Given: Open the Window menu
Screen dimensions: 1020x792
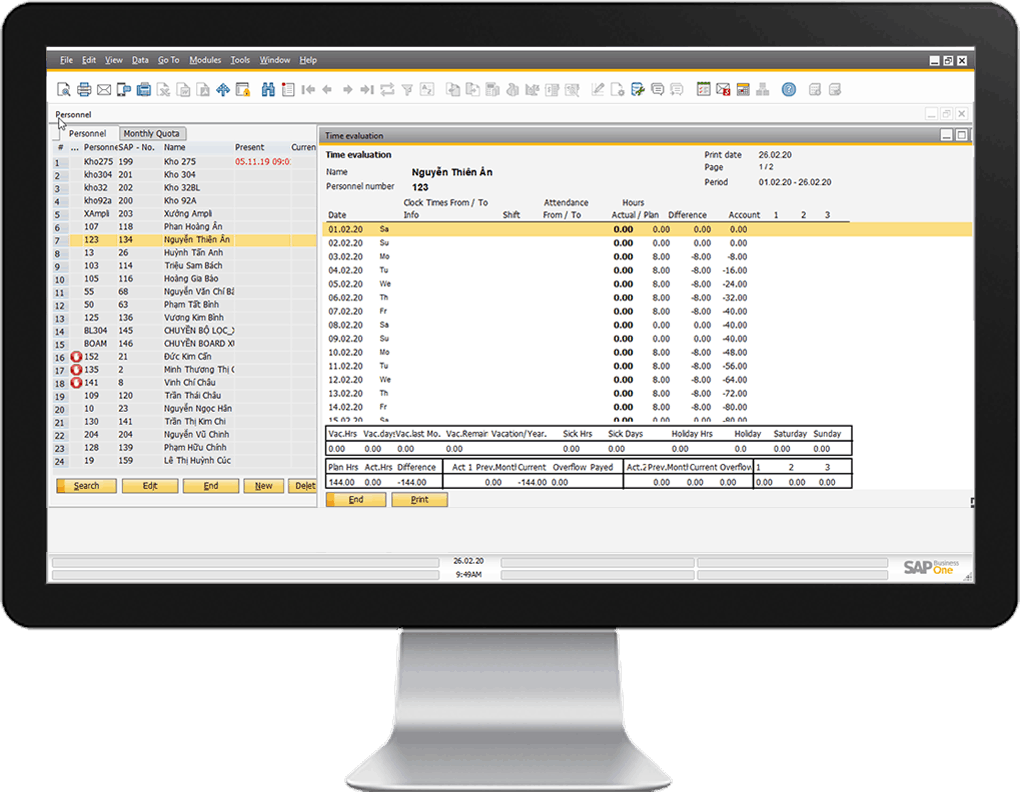Looking at the screenshot, I should [275, 60].
